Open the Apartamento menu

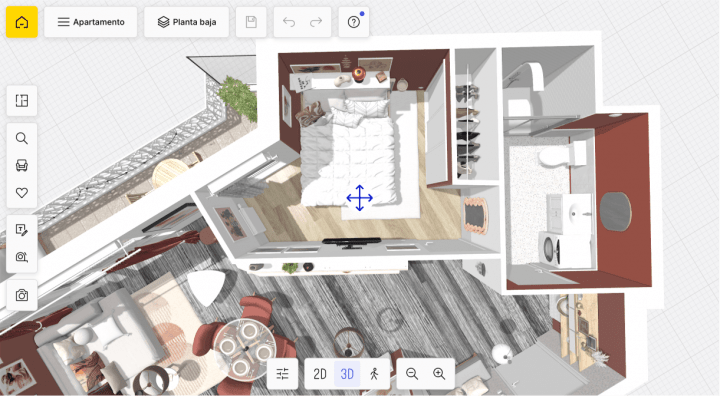click(90, 22)
